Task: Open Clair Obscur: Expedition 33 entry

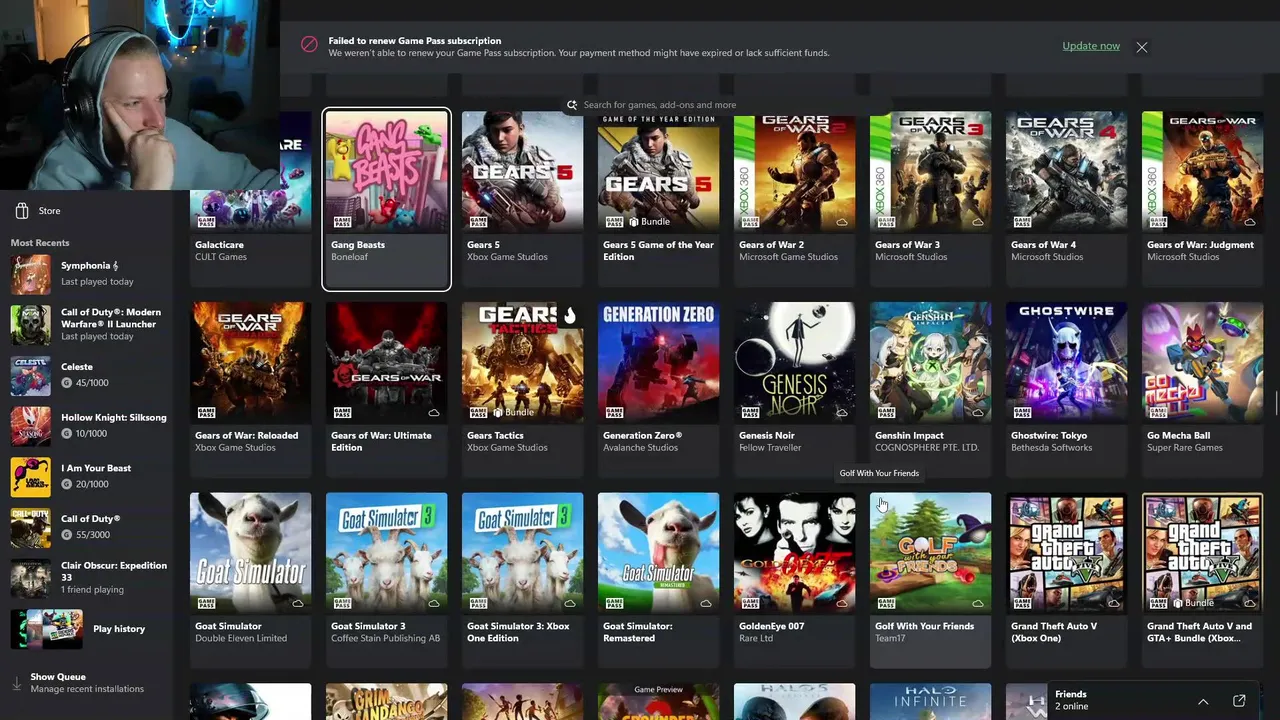Action: tap(86, 577)
